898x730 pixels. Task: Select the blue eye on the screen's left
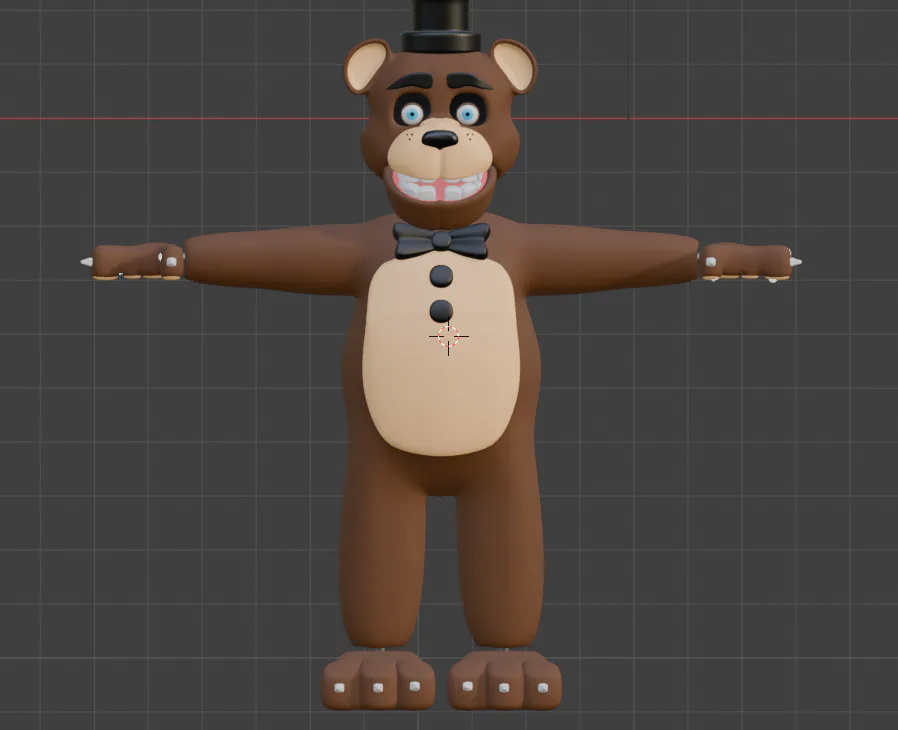412,115
